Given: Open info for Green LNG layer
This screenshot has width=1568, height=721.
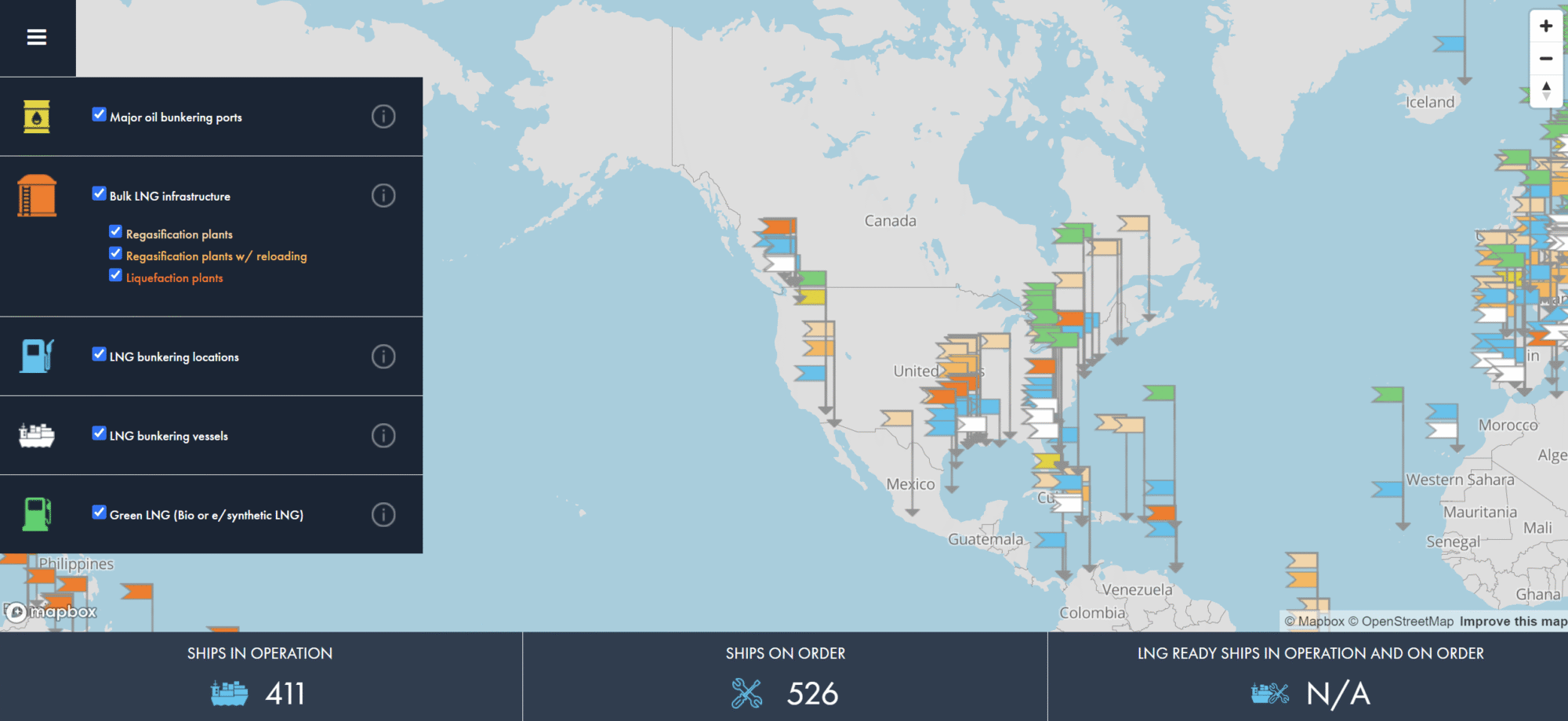Looking at the screenshot, I should (x=383, y=515).
